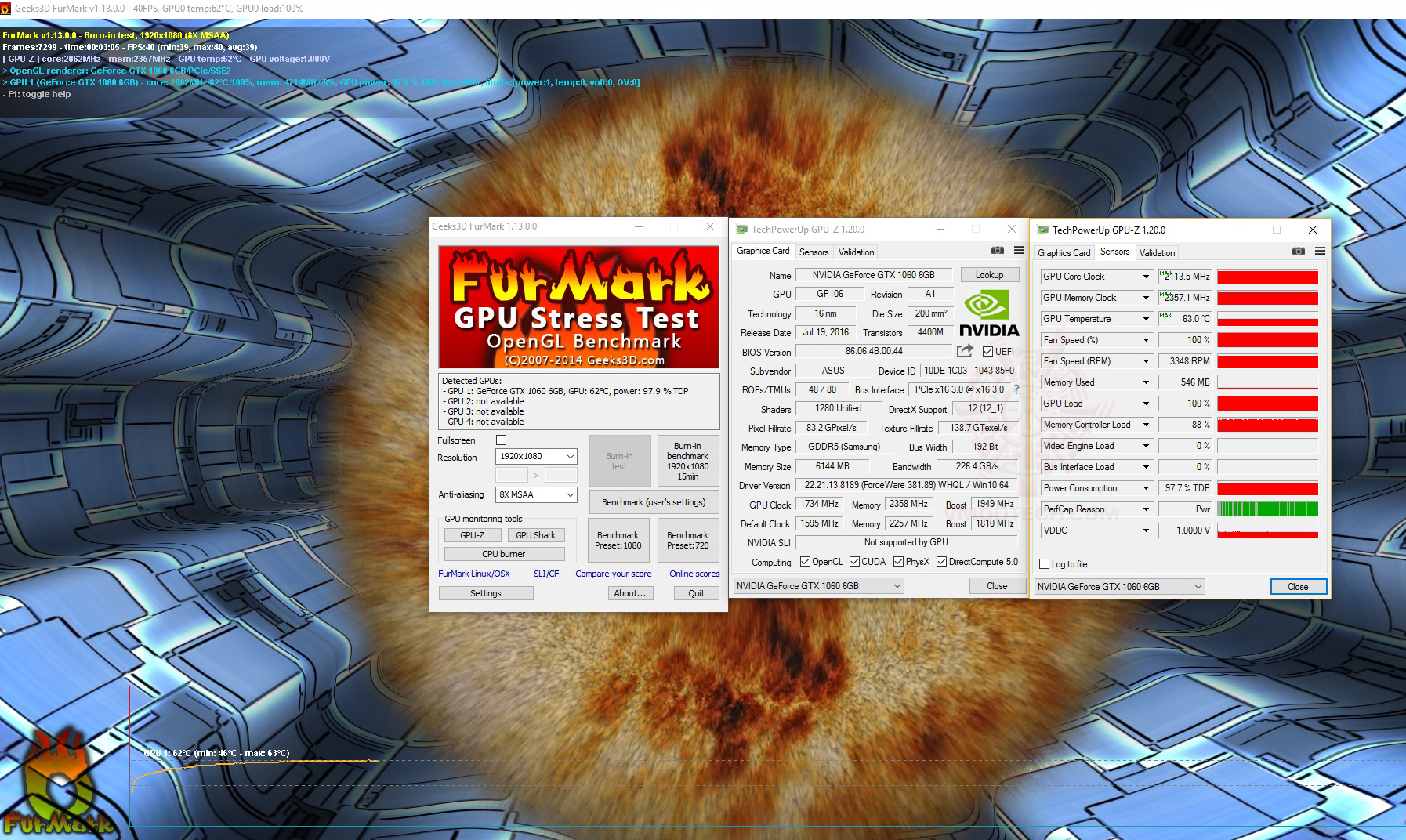Expand the Power Consumption sensor dropdown
The width and height of the screenshot is (1406, 840).
pos(1146,488)
